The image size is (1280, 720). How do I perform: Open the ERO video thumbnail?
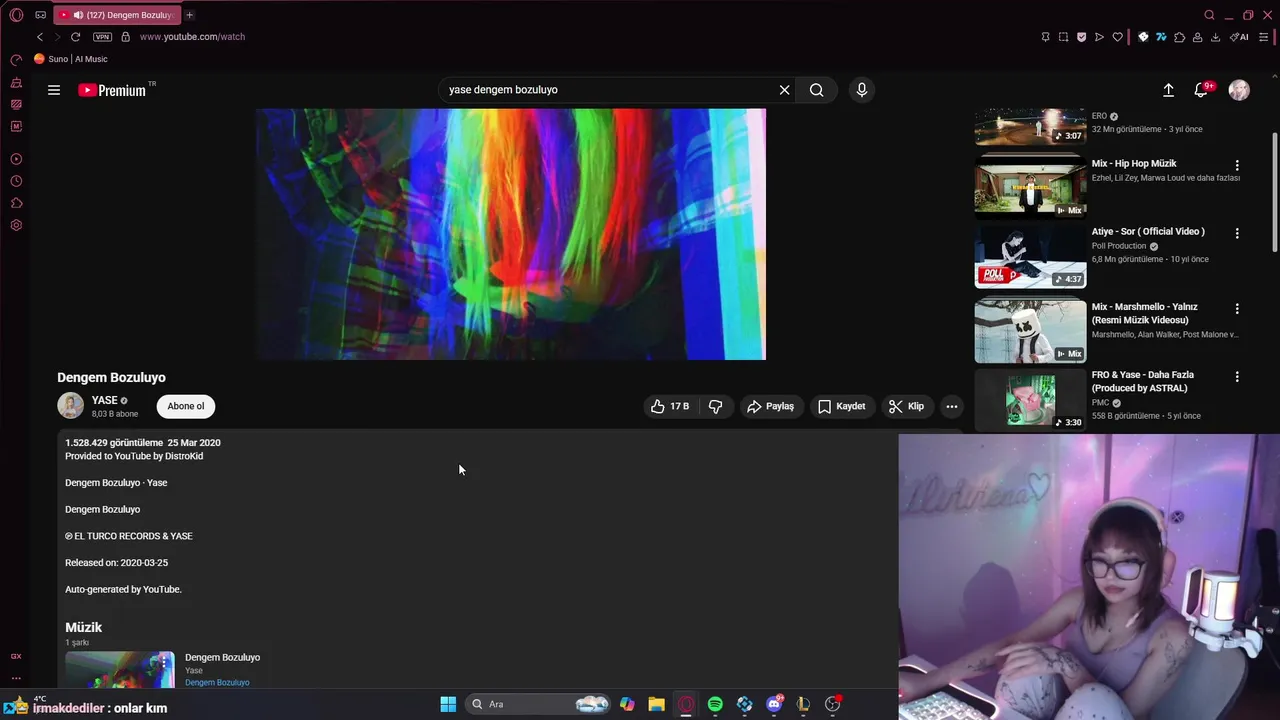pos(1030,127)
